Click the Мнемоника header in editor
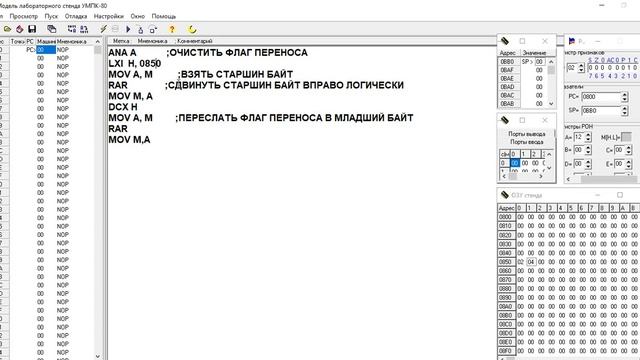 (x=153, y=41)
